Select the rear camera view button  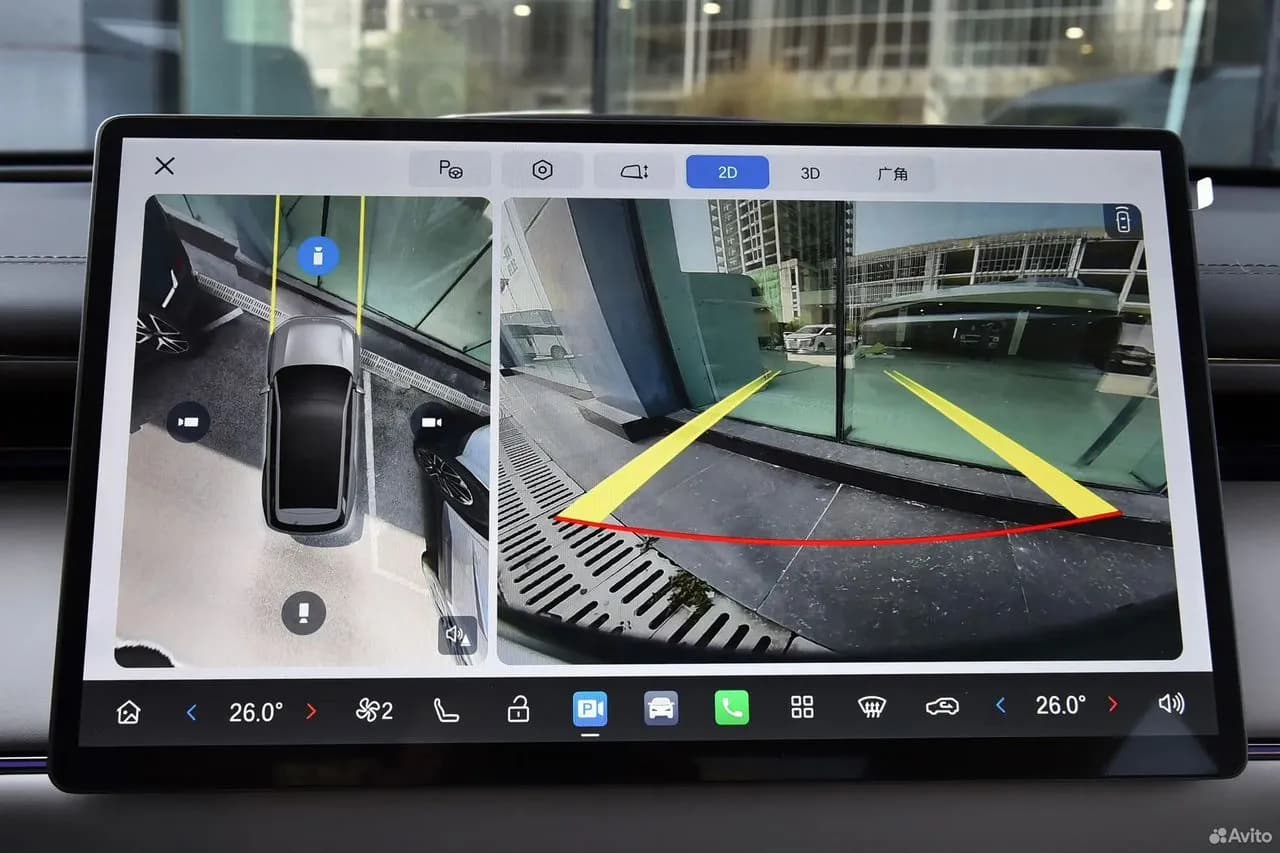pos(303,612)
